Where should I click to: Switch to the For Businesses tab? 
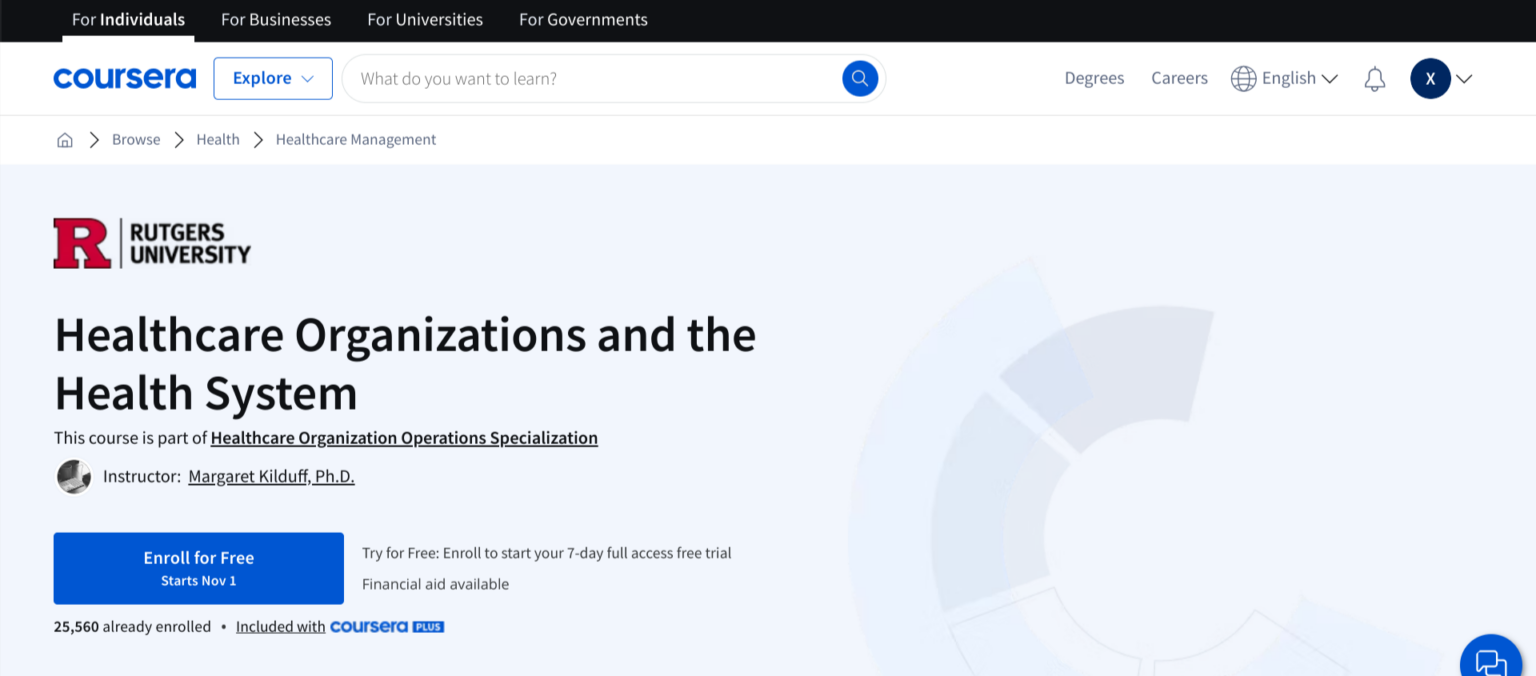[276, 20]
